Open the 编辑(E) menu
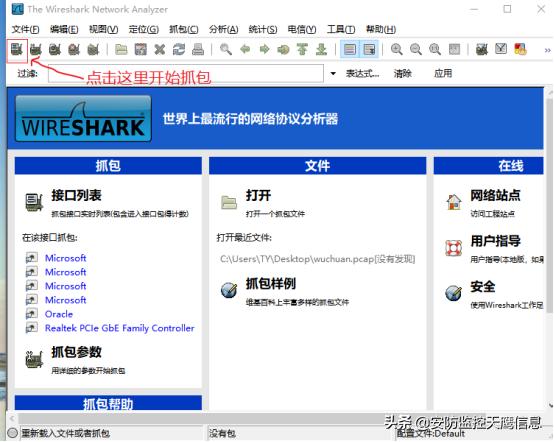Viewport: 554px width, 442px height. pos(64,29)
